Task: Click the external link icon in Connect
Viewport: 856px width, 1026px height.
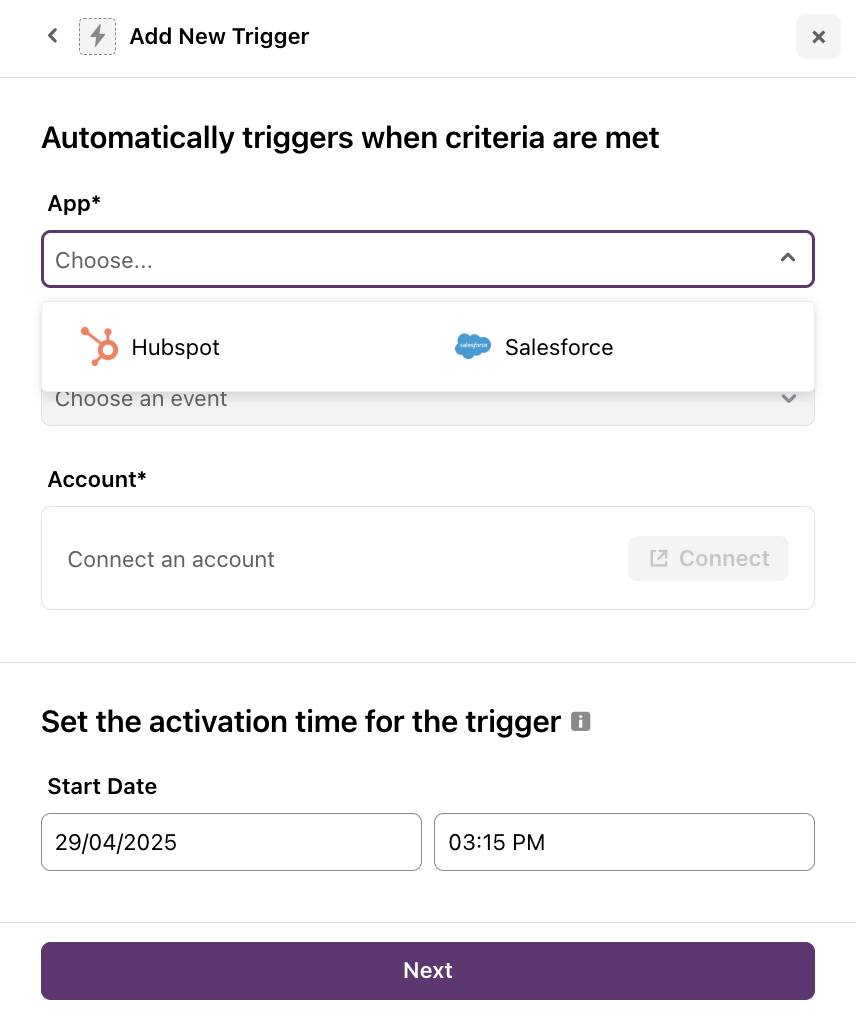Action: click(x=658, y=558)
